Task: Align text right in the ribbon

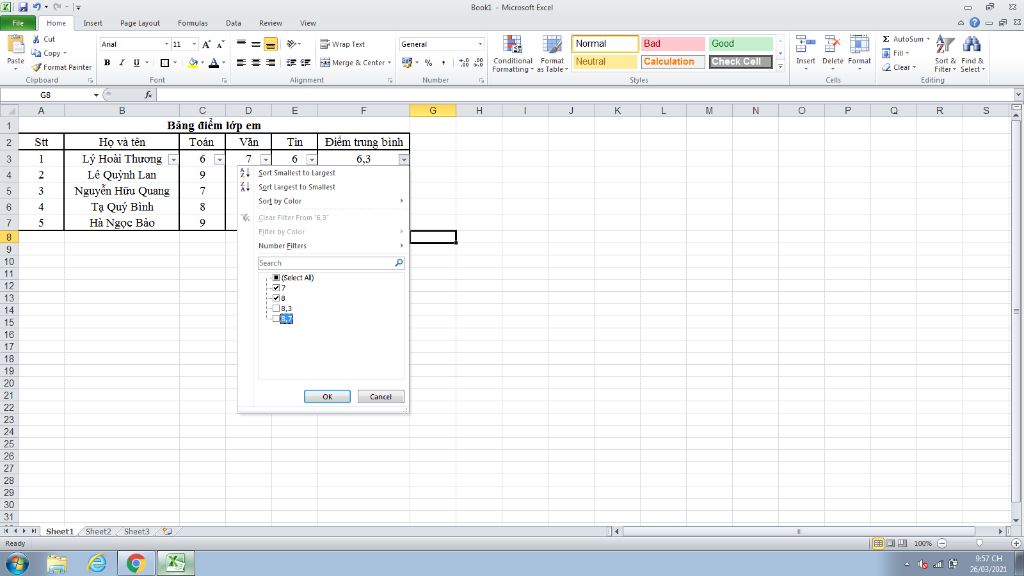Action: coord(270,63)
